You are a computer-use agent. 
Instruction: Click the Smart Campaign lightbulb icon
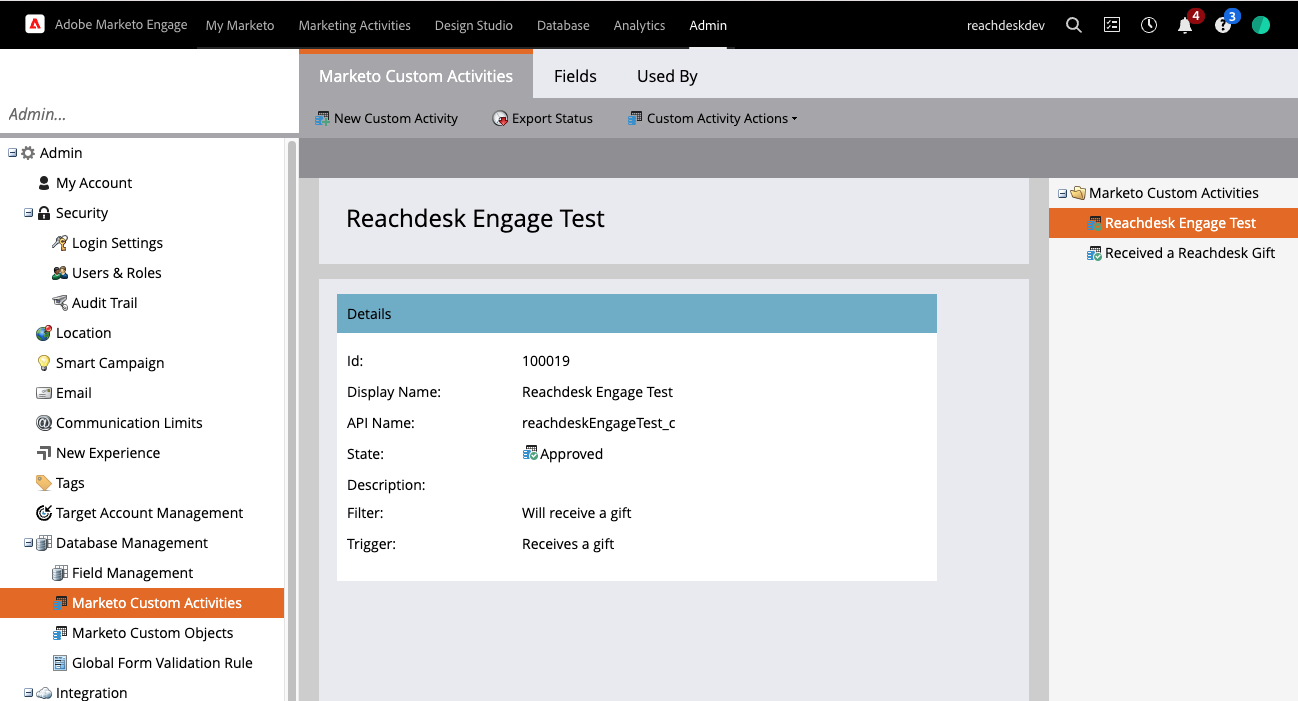[44, 363]
